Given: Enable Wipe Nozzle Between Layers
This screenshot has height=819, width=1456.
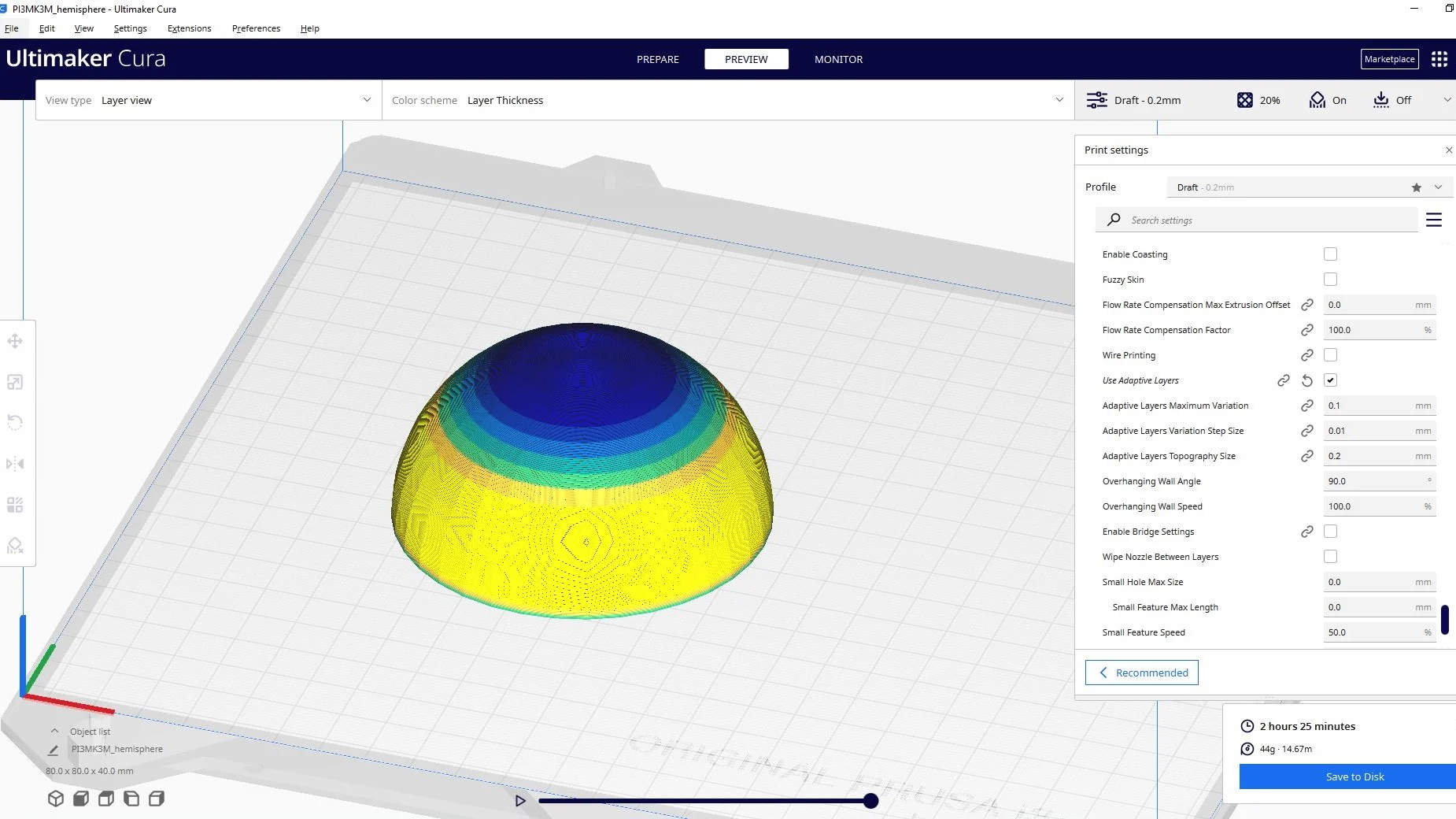Looking at the screenshot, I should pyautogui.click(x=1331, y=556).
